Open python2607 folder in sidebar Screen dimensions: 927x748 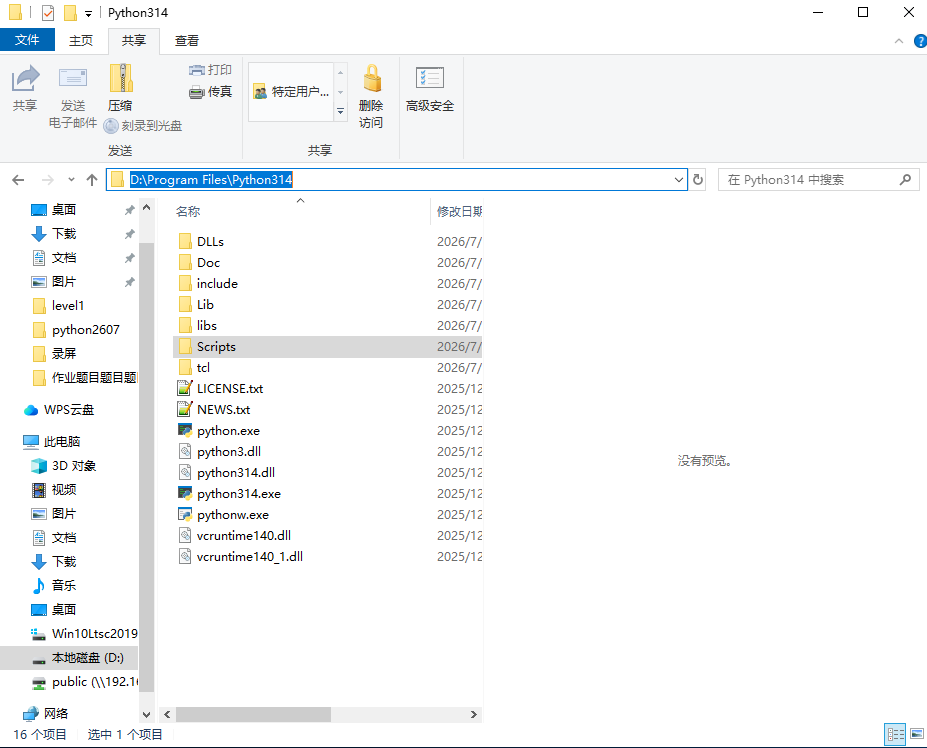point(86,330)
